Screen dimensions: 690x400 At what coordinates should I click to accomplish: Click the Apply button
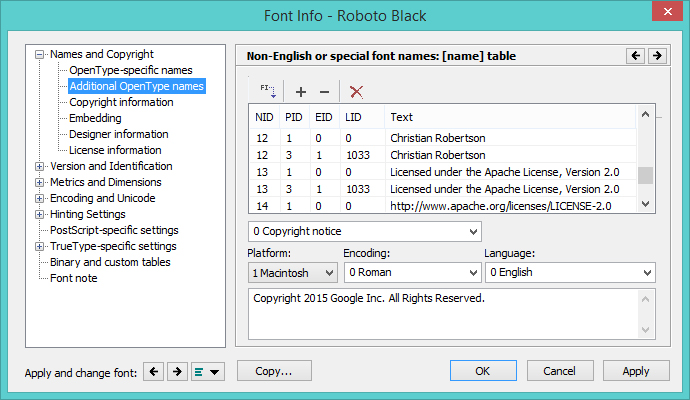(x=636, y=371)
